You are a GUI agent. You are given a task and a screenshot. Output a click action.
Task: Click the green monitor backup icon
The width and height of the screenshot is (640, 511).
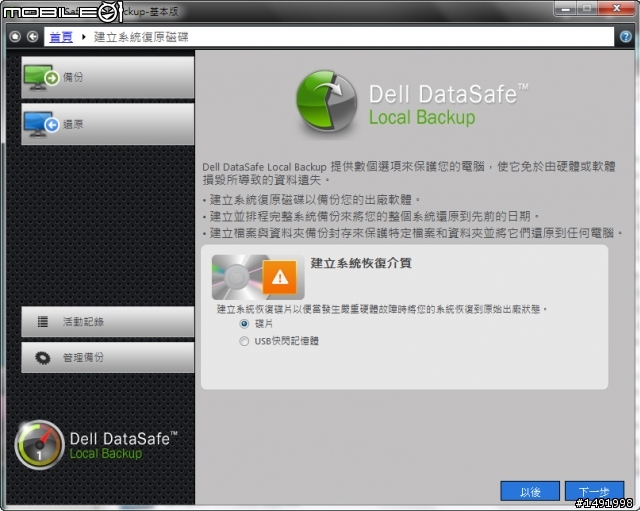41,77
